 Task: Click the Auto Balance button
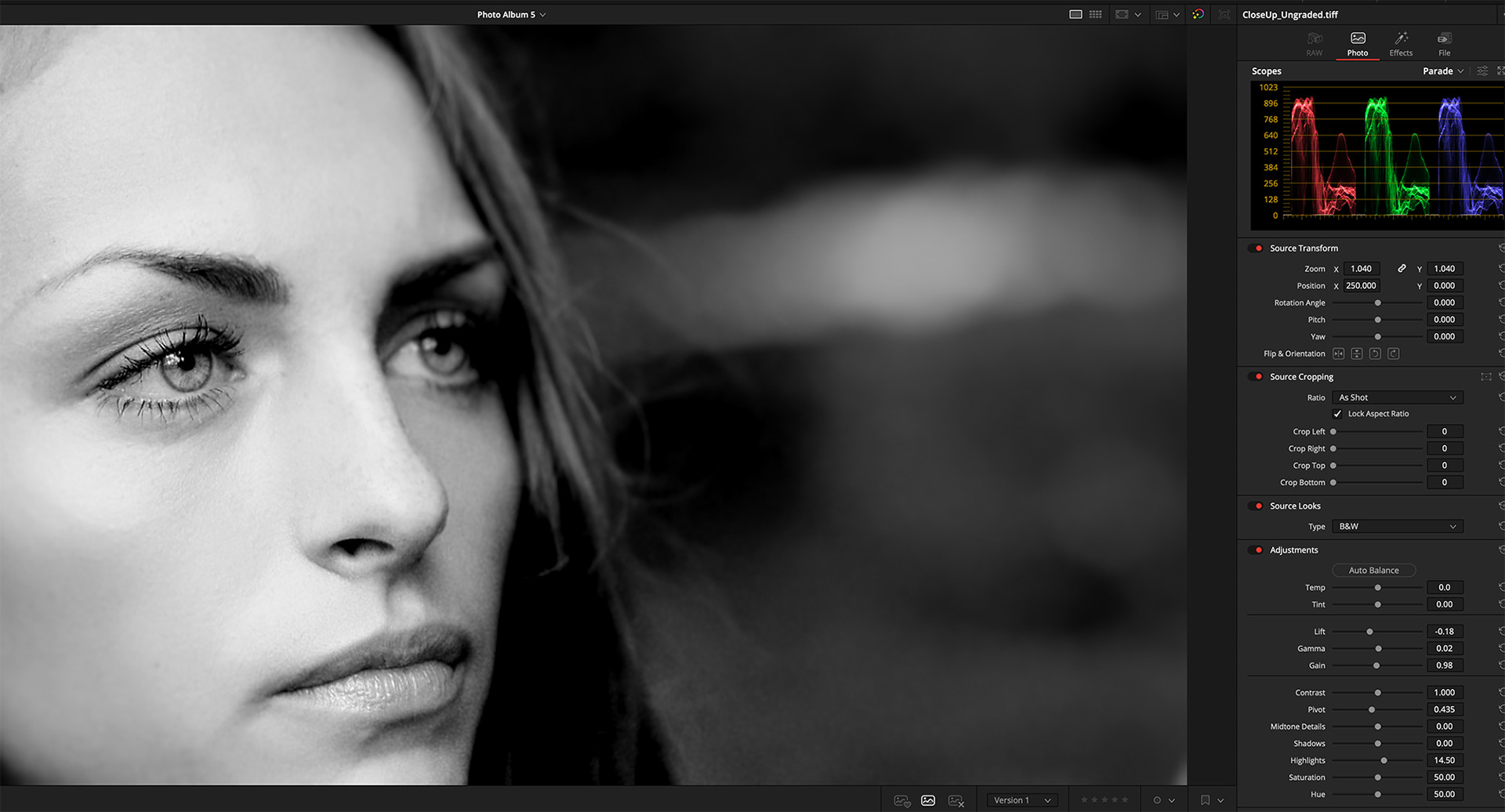pyautogui.click(x=1373, y=571)
